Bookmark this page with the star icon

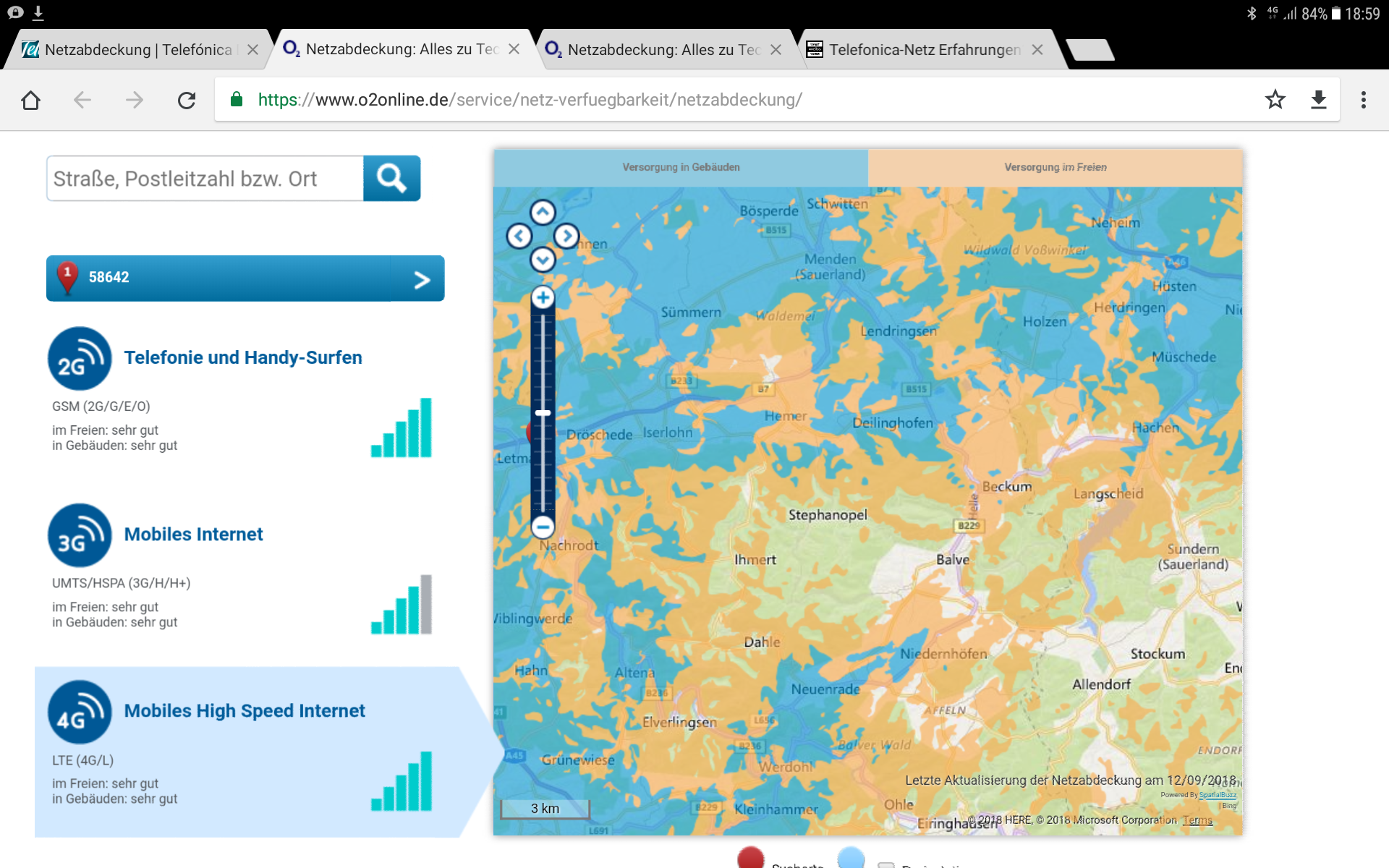tap(1275, 100)
